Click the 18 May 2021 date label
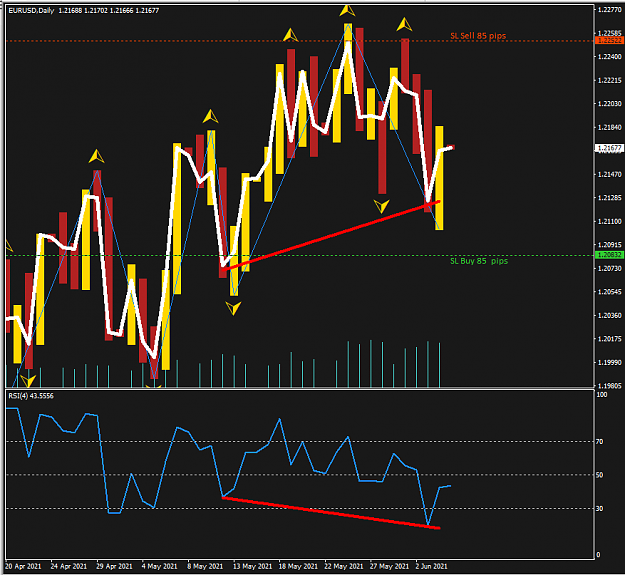Image resolution: width=625 pixels, height=575 pixels. [x=298, y=566]
